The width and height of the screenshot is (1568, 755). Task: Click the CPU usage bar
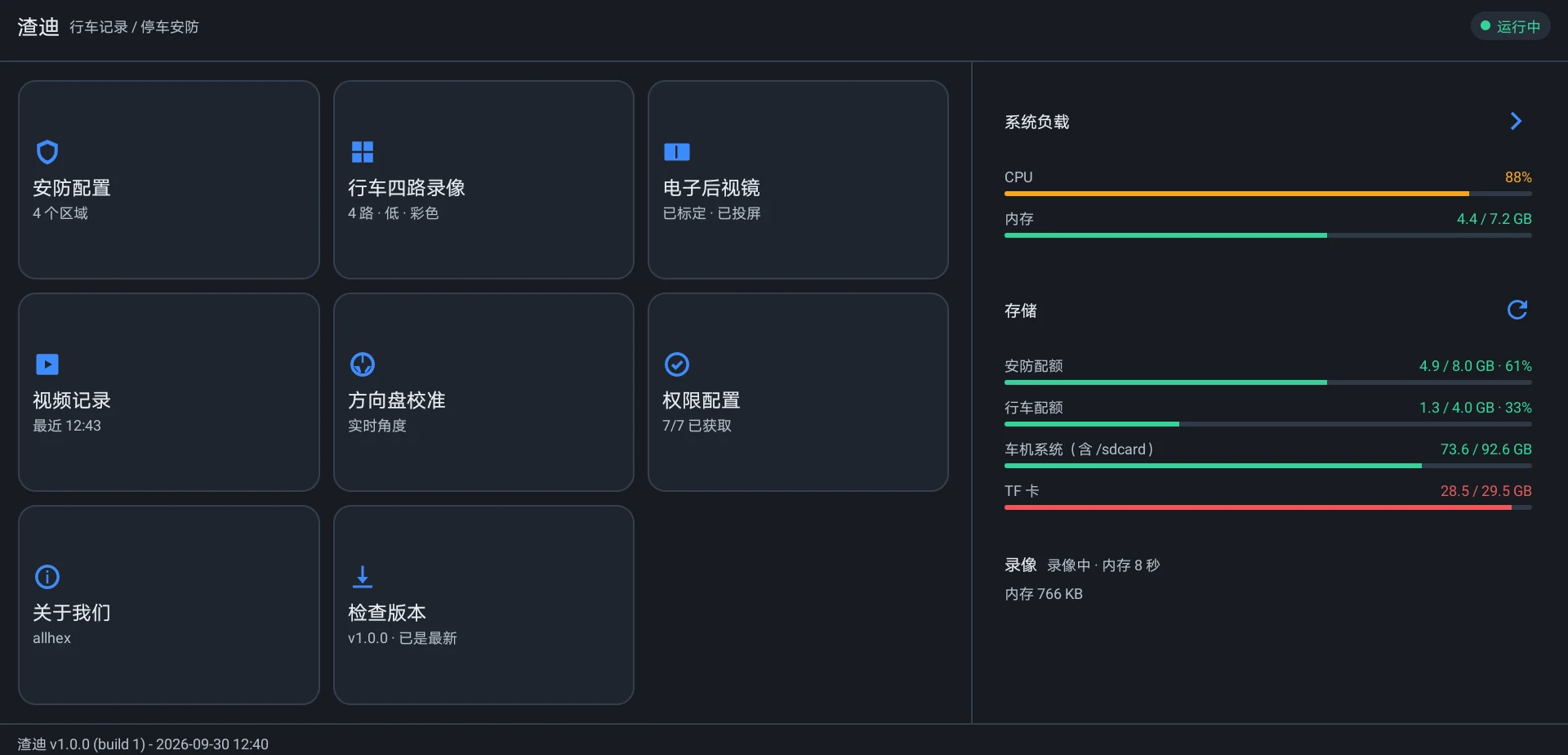click(x=1267, y=194)
